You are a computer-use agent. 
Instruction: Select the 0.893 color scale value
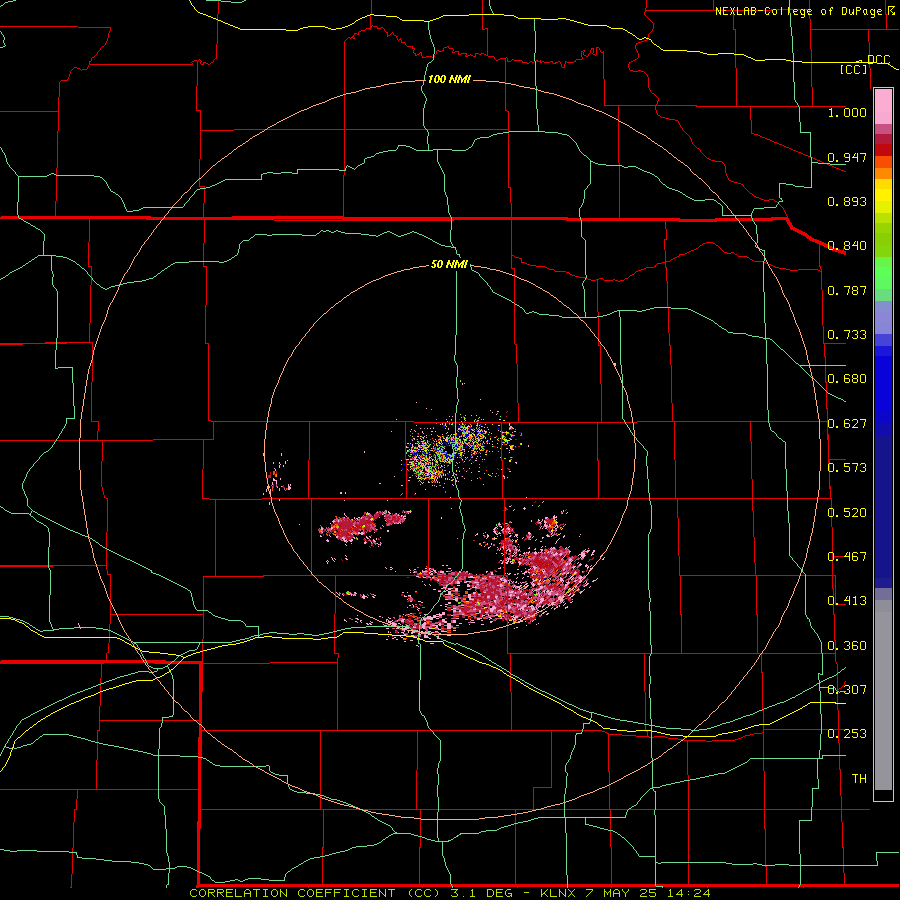pyautogui.click(x=847, y=201)
